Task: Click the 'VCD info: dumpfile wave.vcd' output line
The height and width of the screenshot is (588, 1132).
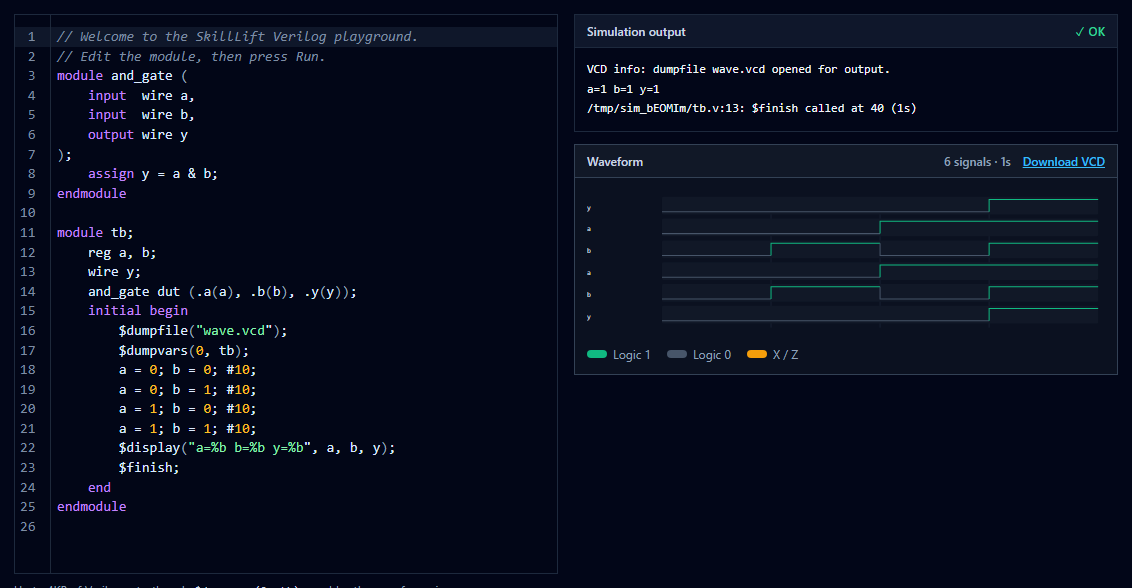Action: pos(738,69)
